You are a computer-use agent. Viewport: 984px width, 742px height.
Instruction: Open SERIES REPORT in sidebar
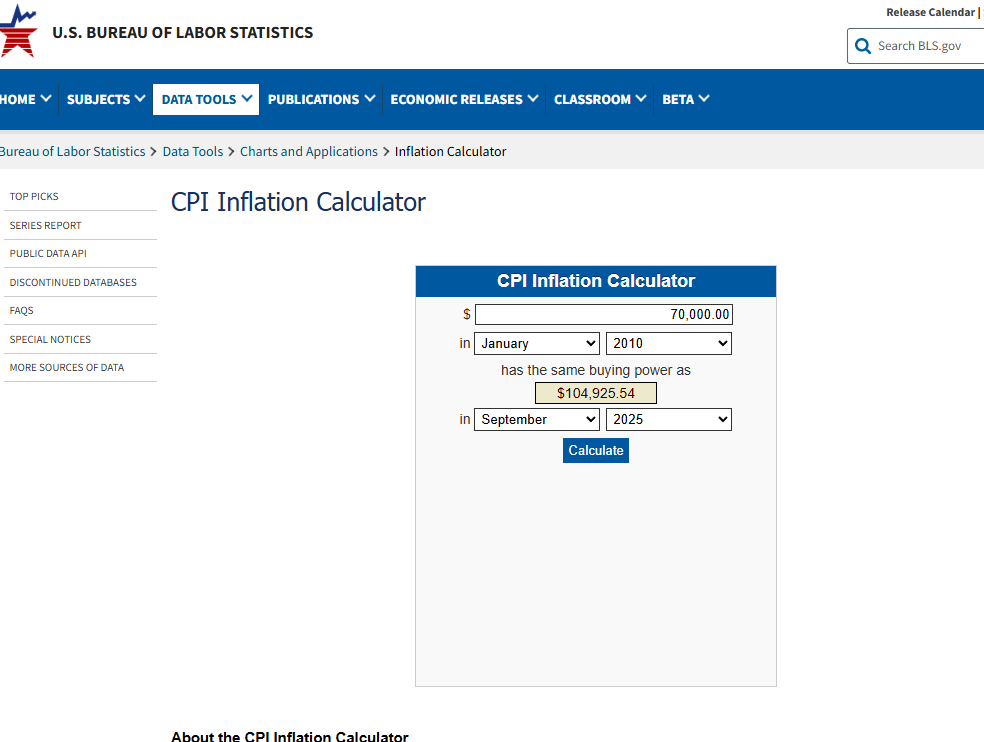pos(45,225)
